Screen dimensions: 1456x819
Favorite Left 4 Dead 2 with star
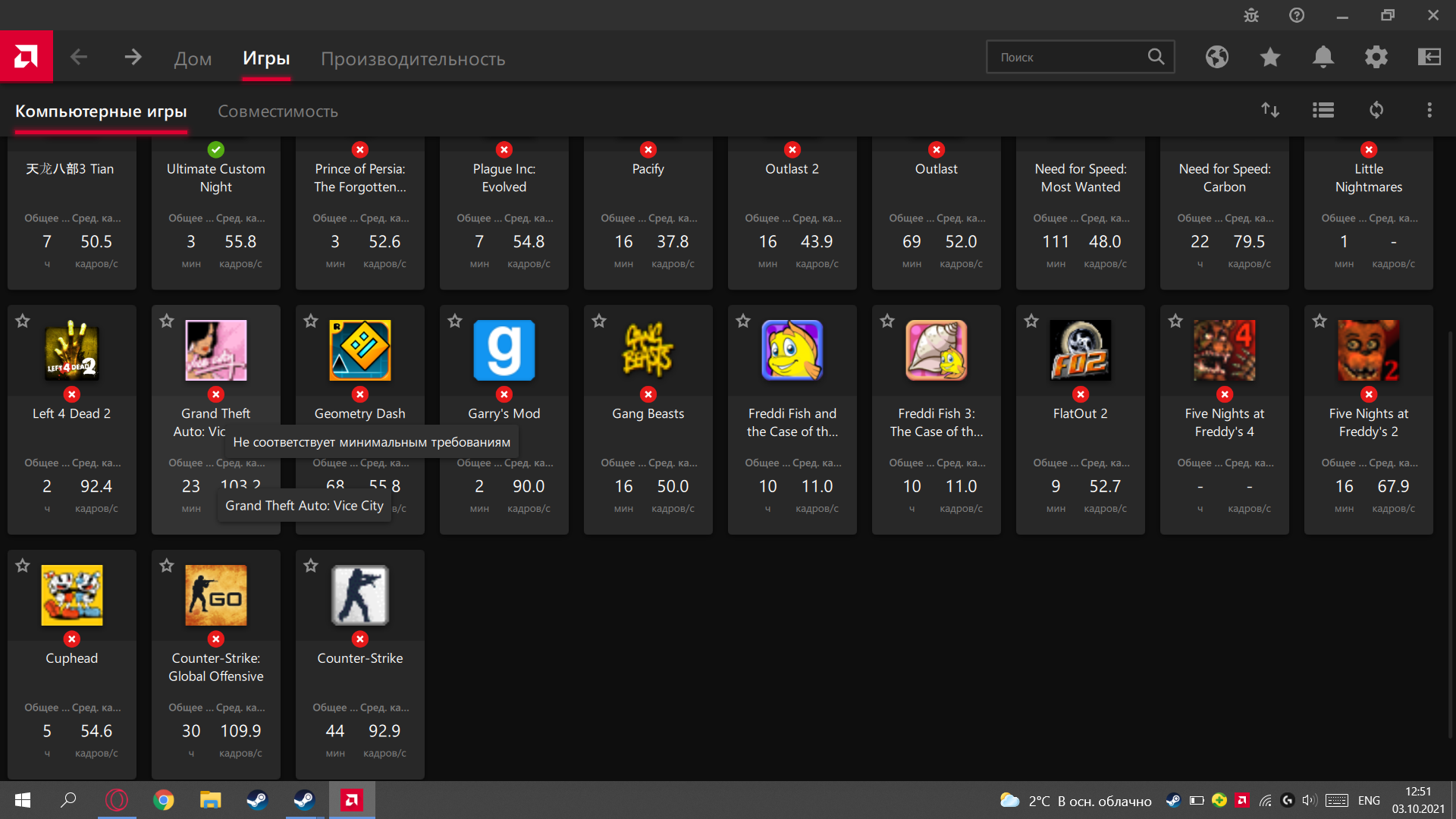23,321
